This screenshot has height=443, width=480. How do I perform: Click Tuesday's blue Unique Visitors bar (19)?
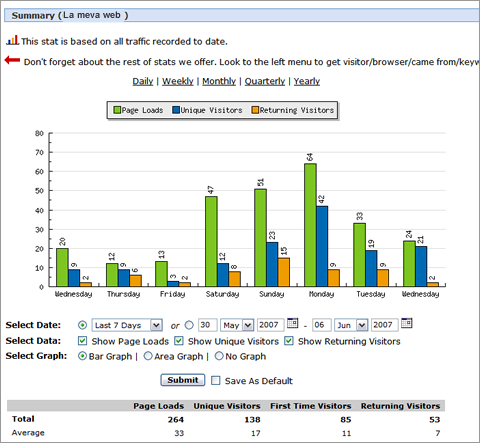pyautogui.click(x=371, y=268)
